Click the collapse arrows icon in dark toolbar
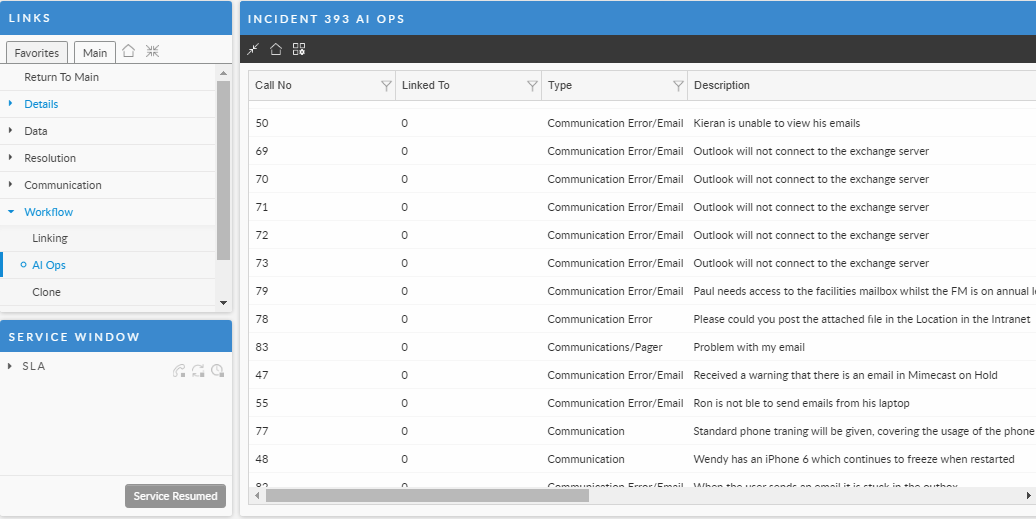Image resolution: width=1036 pixels, height=519 pixels. [253, 49]
